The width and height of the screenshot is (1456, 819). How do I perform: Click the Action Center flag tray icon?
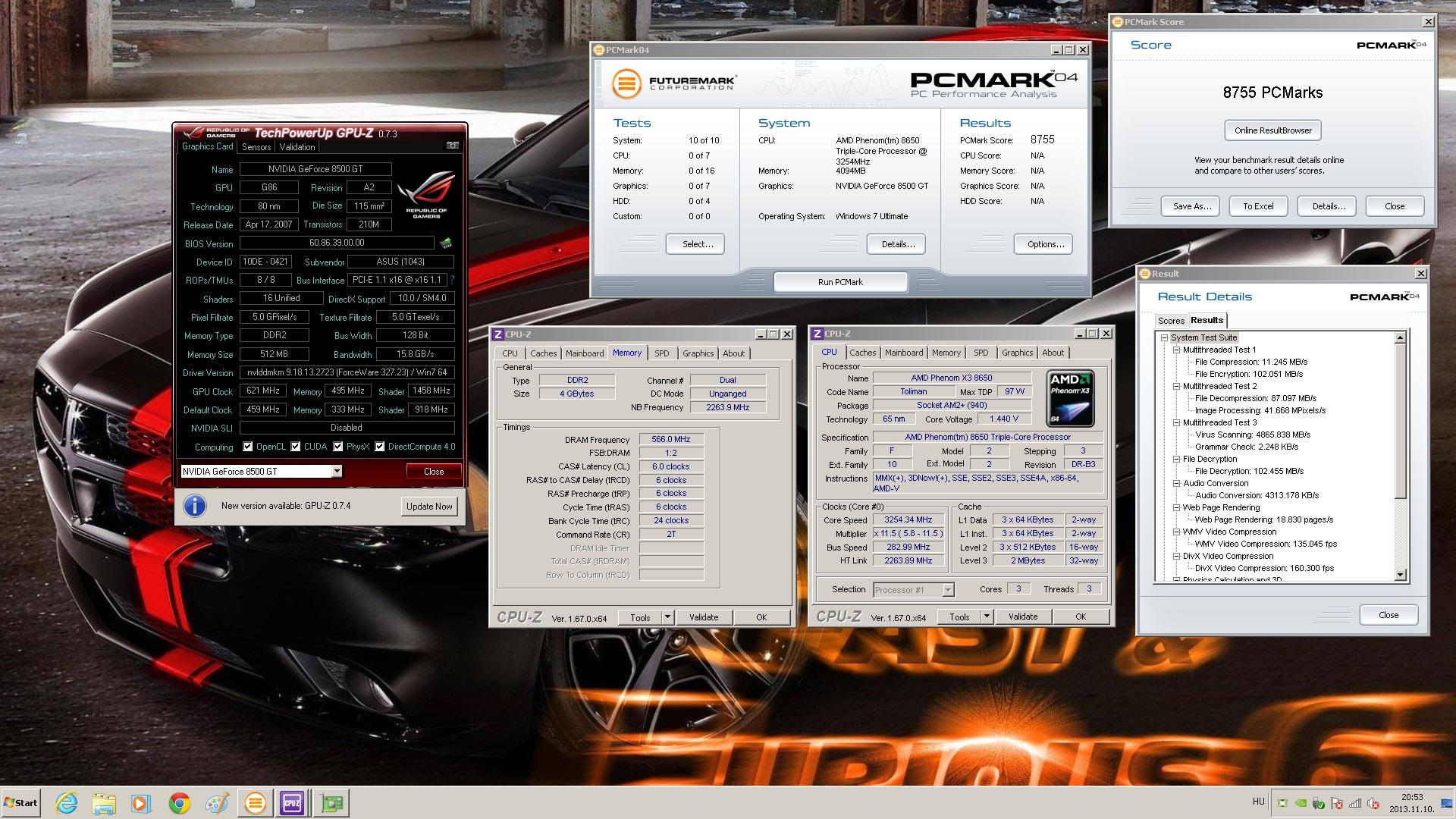coord(1337,803)
